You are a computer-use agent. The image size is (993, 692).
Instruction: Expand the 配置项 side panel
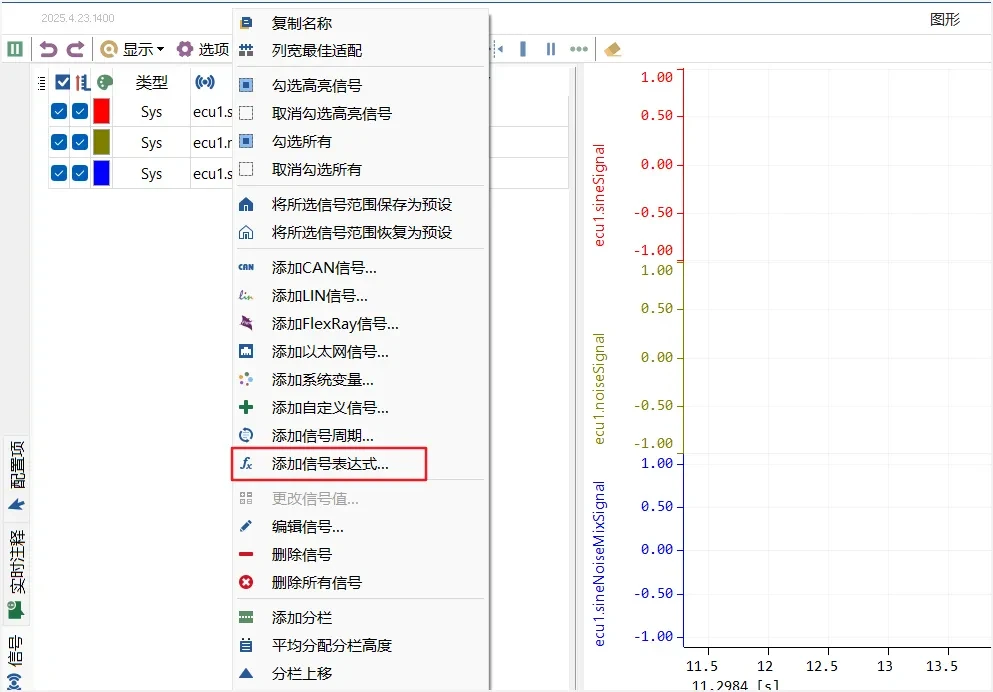pos(17,475)
